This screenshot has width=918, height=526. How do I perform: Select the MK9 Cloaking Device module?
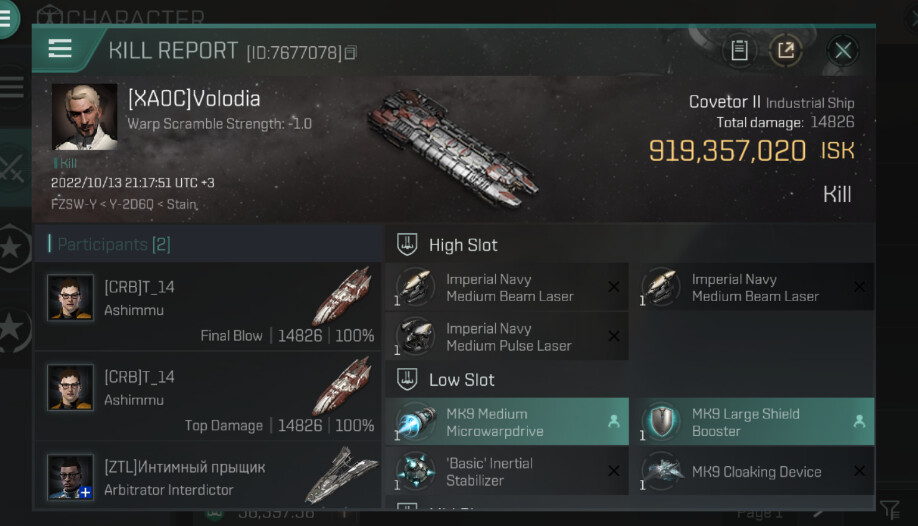tap(753, 471)
